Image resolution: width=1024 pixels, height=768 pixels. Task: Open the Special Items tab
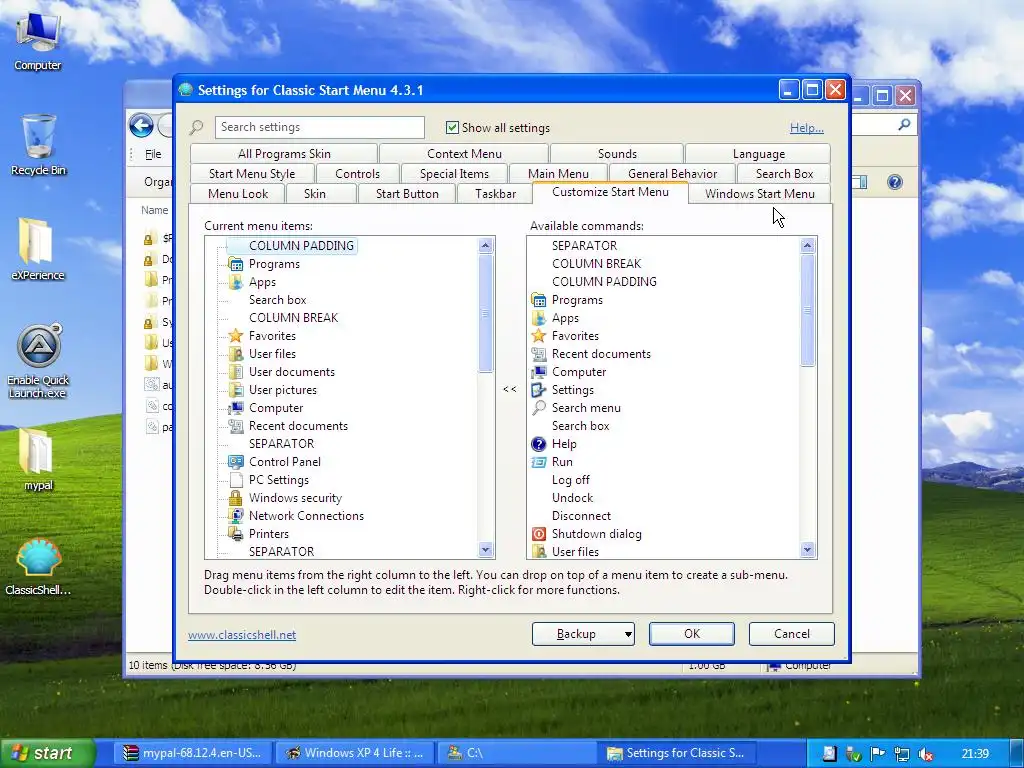(454, 174)
